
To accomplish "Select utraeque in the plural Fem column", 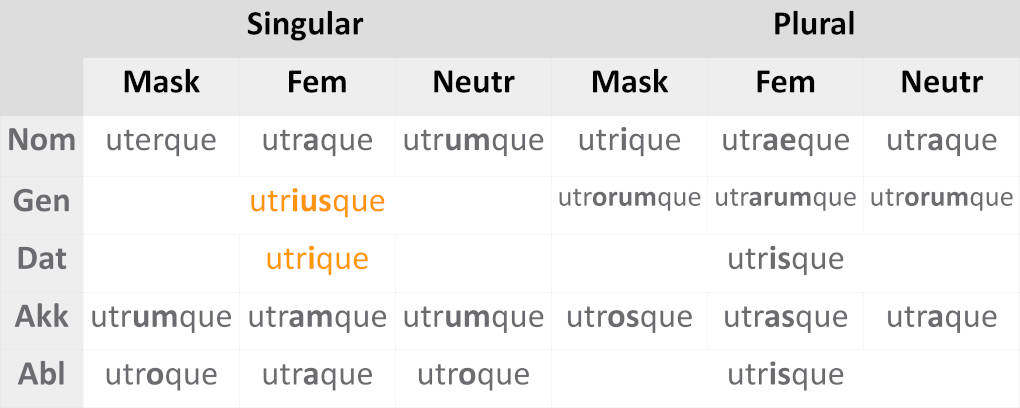I will pyautogui.click(x=786, y=141).
